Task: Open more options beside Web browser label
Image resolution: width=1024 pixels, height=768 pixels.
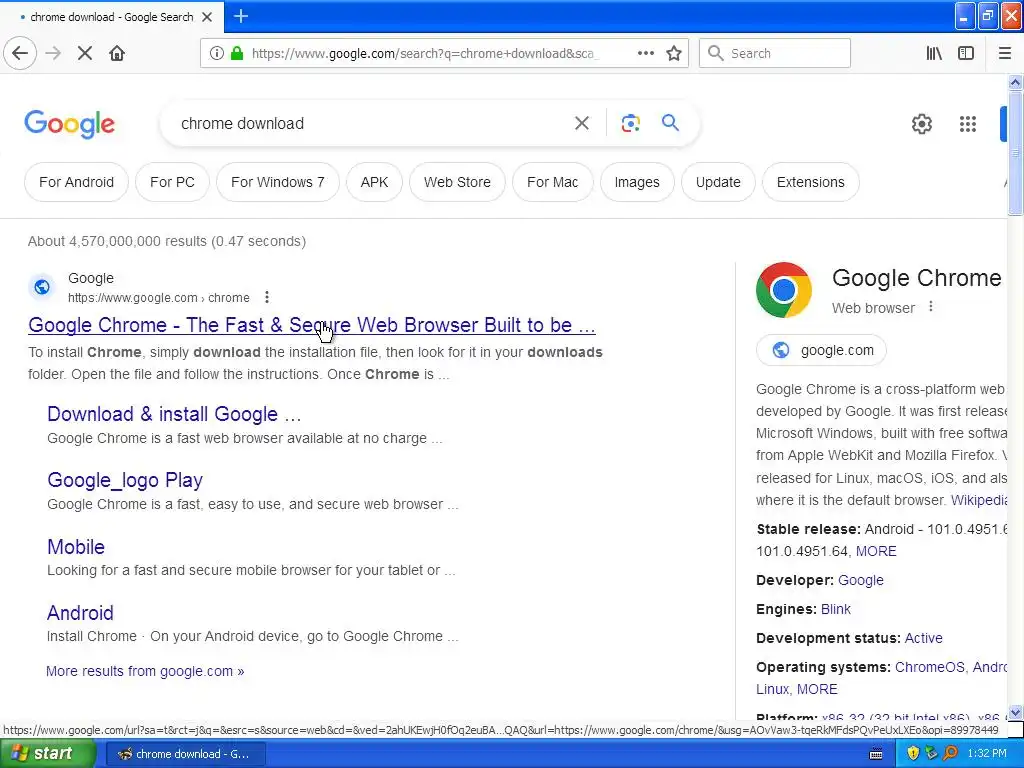Action: click(x=931, y=307)
